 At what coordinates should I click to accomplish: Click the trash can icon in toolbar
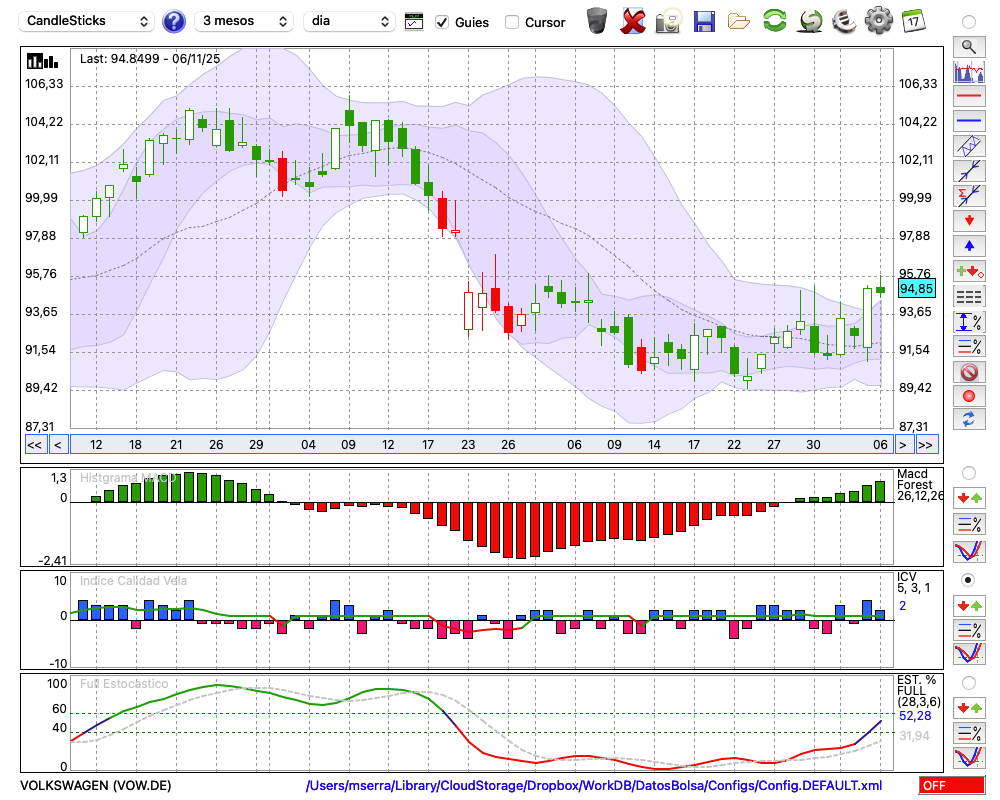coord(597,21)
